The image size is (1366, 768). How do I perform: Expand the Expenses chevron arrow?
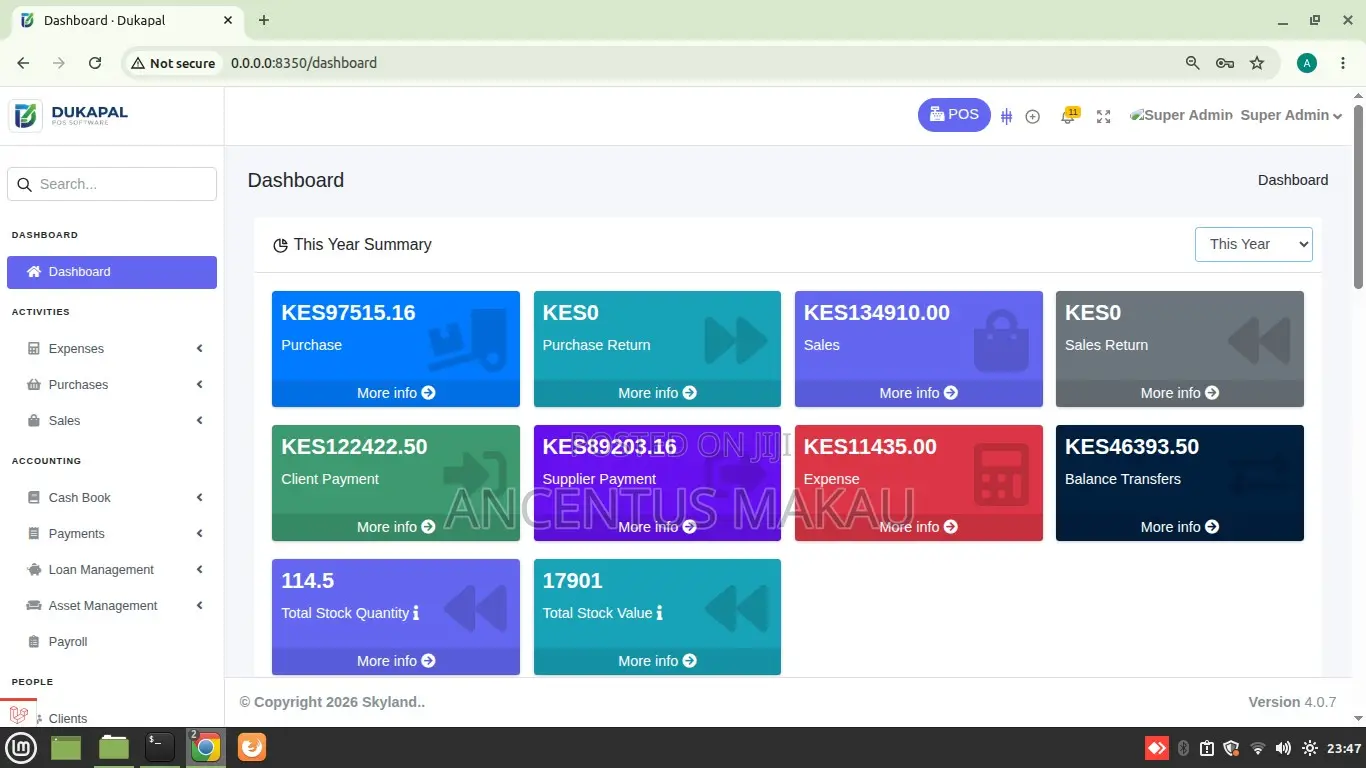click(200, 349)
